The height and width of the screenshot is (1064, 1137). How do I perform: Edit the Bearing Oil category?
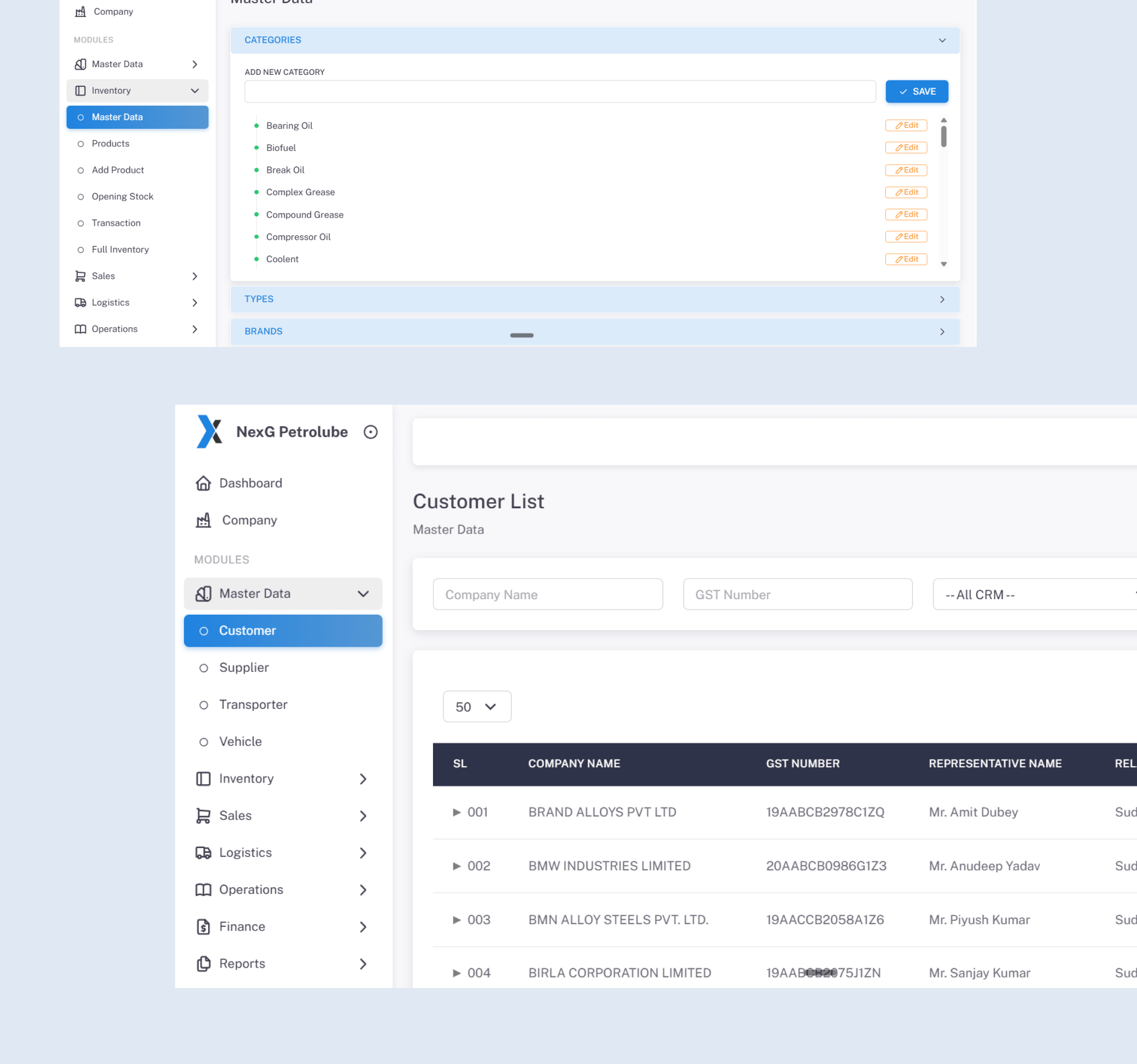click(906, 125)
